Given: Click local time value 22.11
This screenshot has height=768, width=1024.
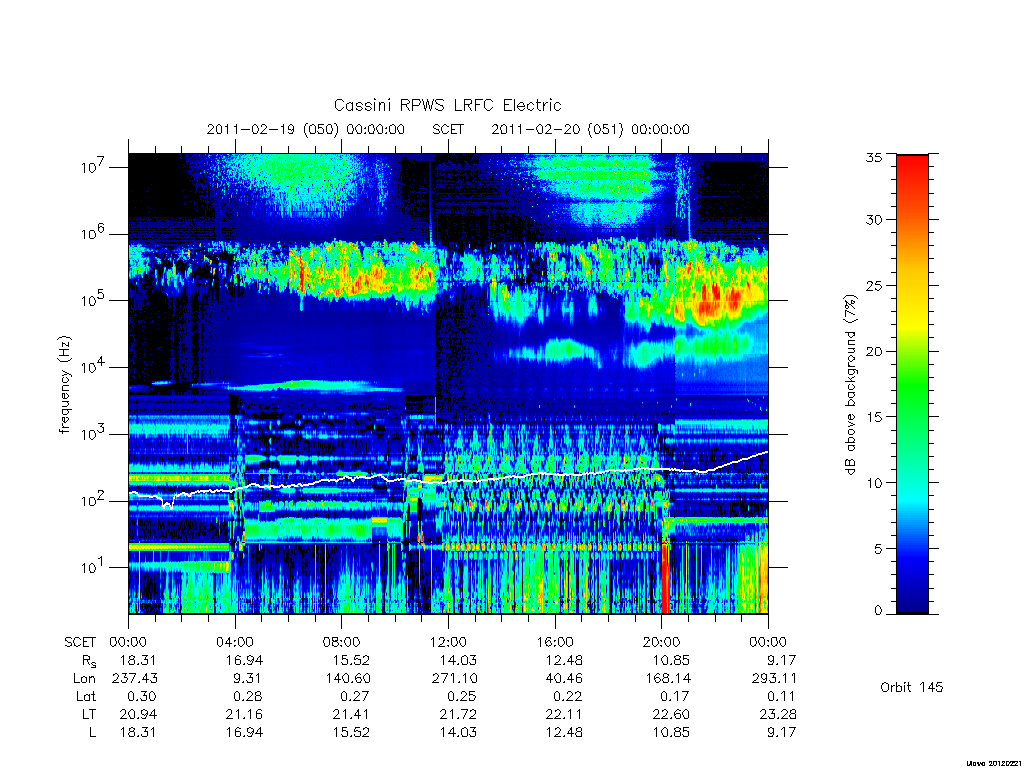Looking at the screenshot, I should [x=564, y=714].
